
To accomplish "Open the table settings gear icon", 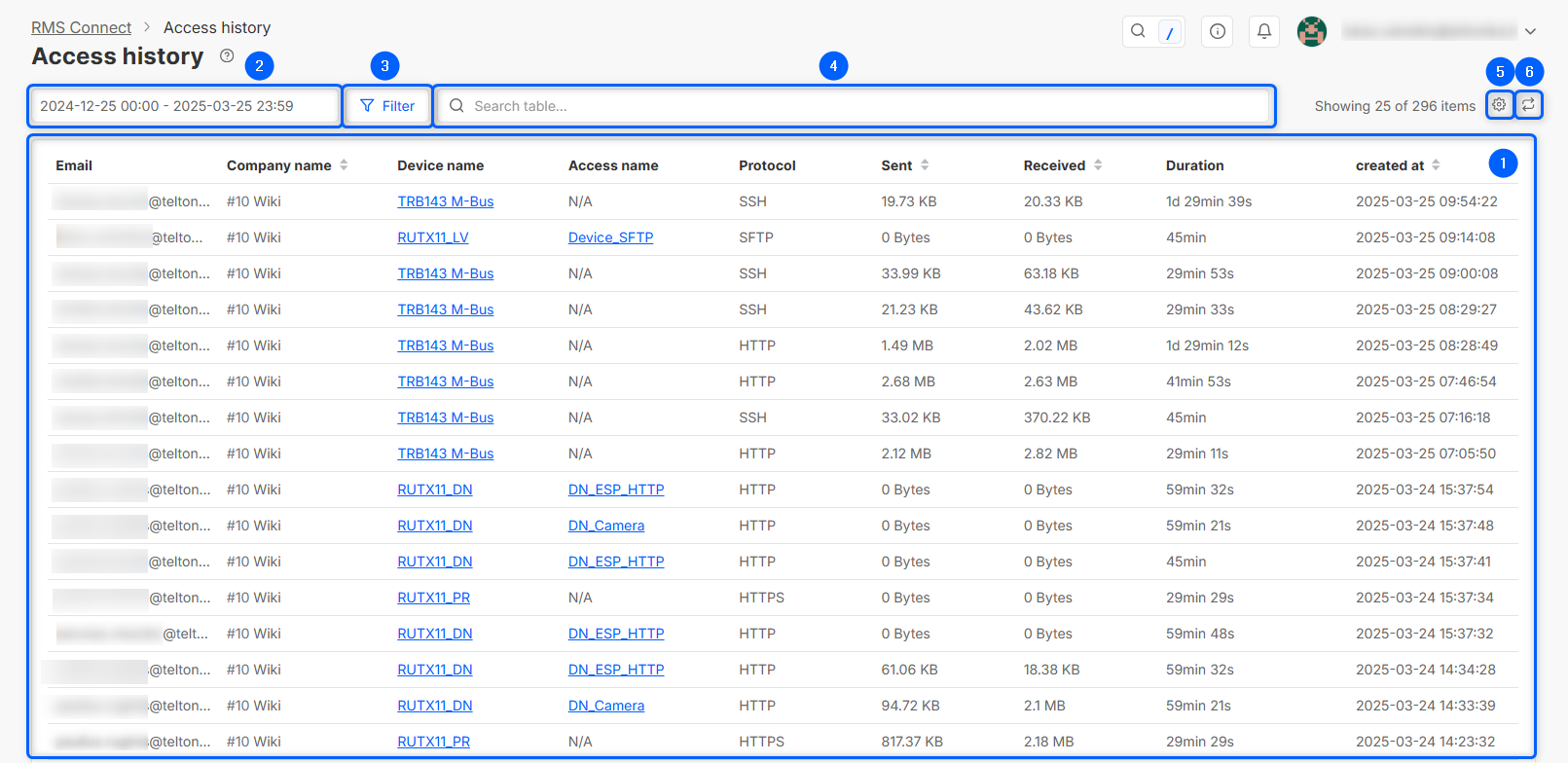I will 1500,105.
